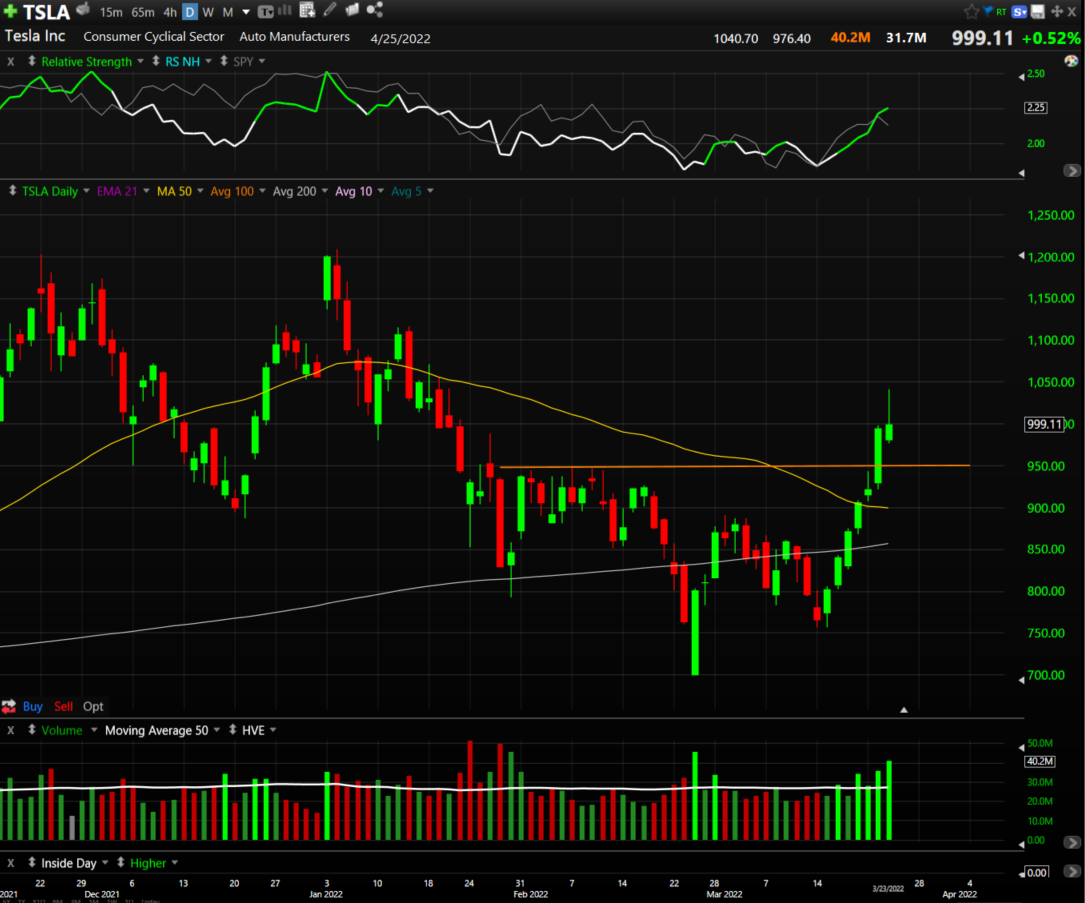Click the Inside Day pane scroll arrow button
Image resolution: width=1085 pixels, height=903 pixels.
tap(1071, 870)
